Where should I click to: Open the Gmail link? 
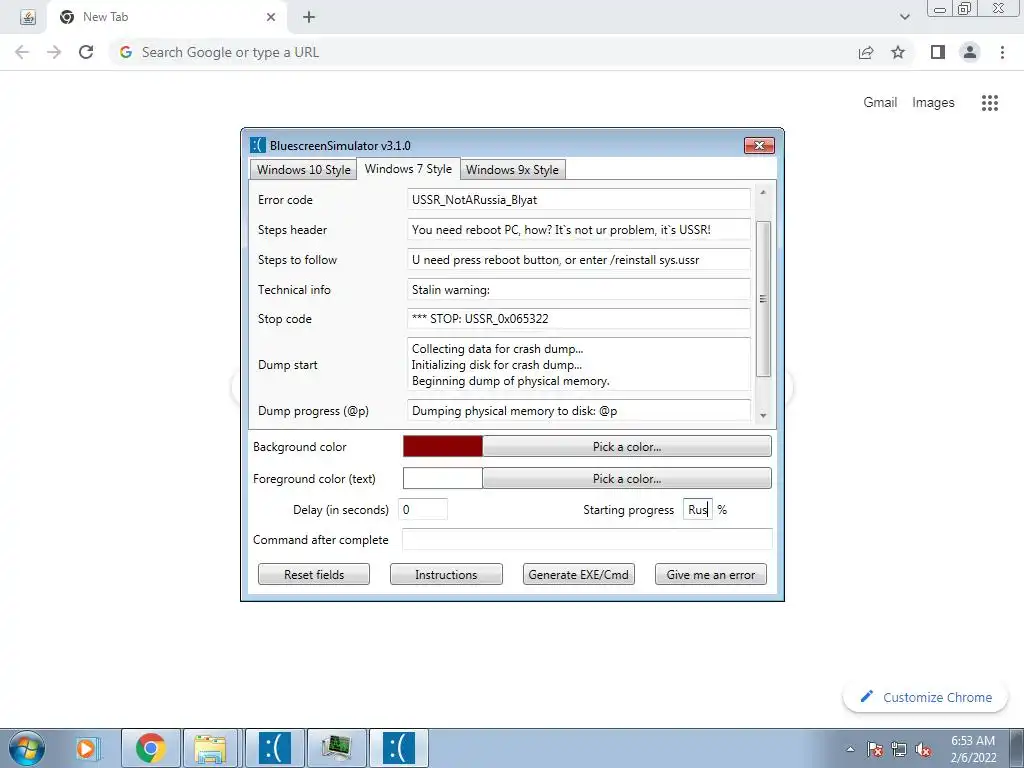880,103
